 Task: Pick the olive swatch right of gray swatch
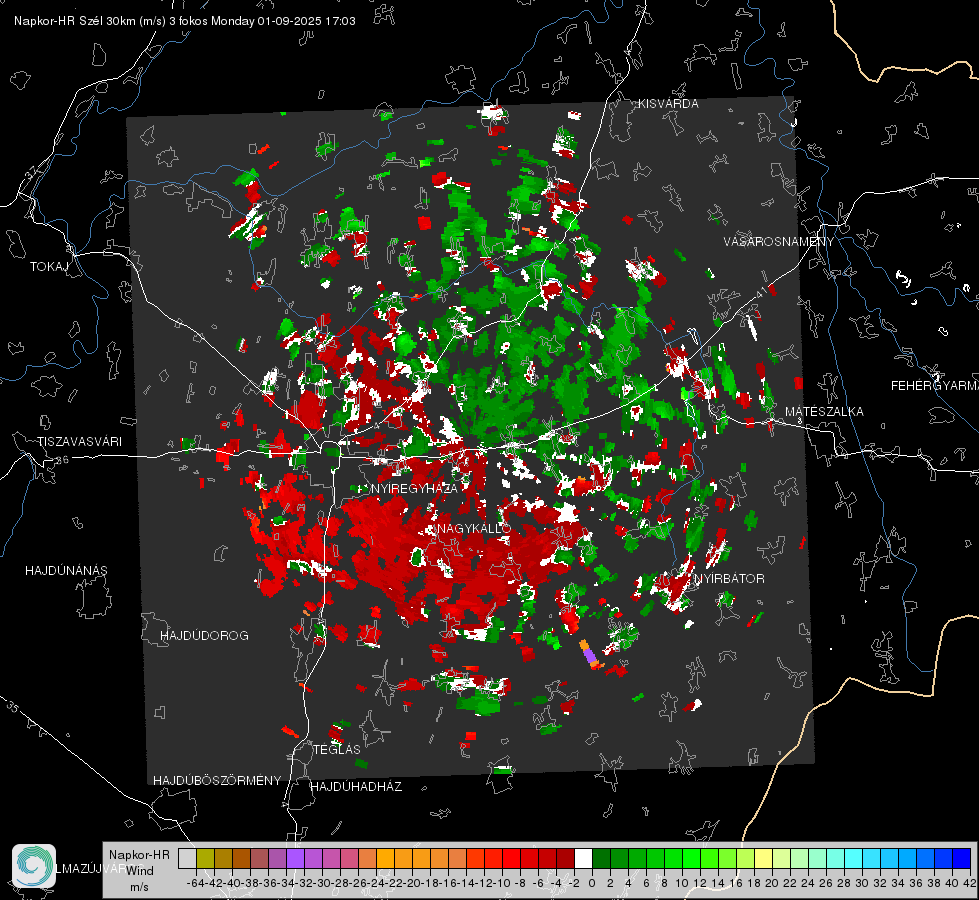pos(205,858)
